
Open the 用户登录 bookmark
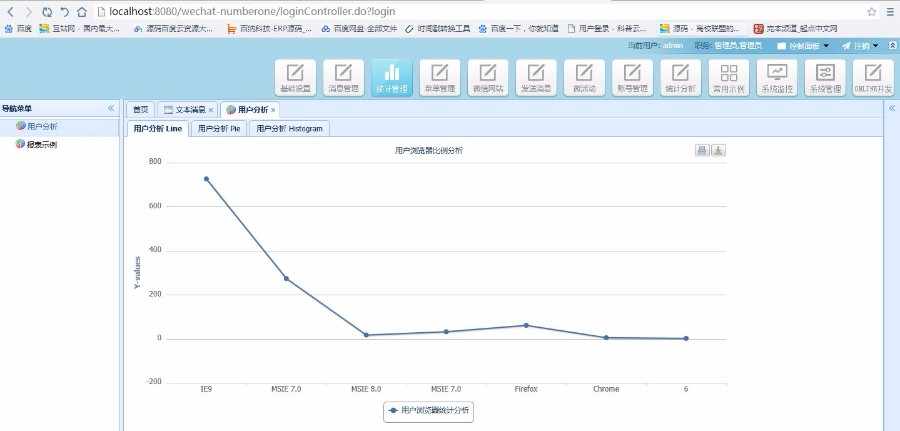(607, 29)
